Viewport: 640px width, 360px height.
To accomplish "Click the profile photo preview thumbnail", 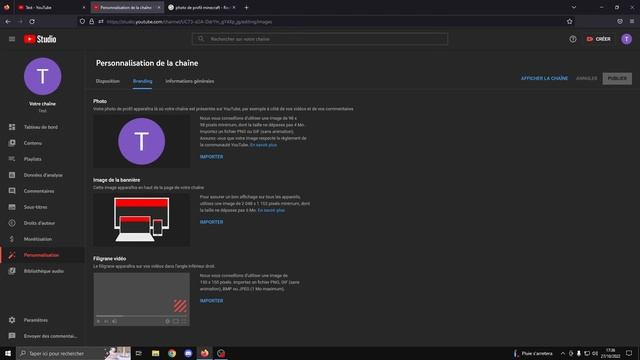I will tap(141, 141).
